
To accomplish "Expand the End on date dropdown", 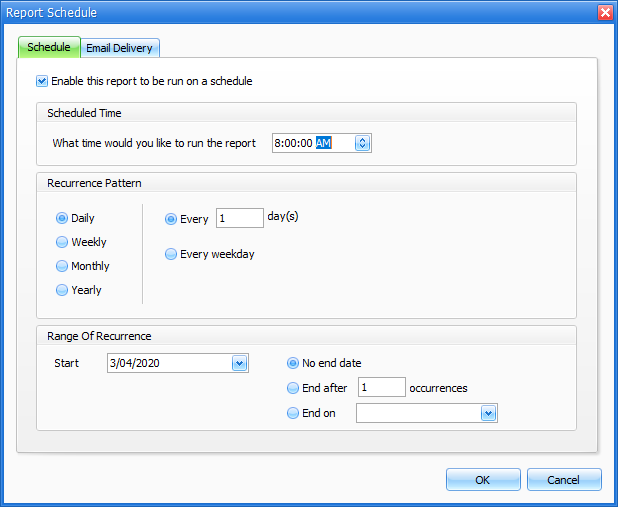I will click(x=488, y=413).
